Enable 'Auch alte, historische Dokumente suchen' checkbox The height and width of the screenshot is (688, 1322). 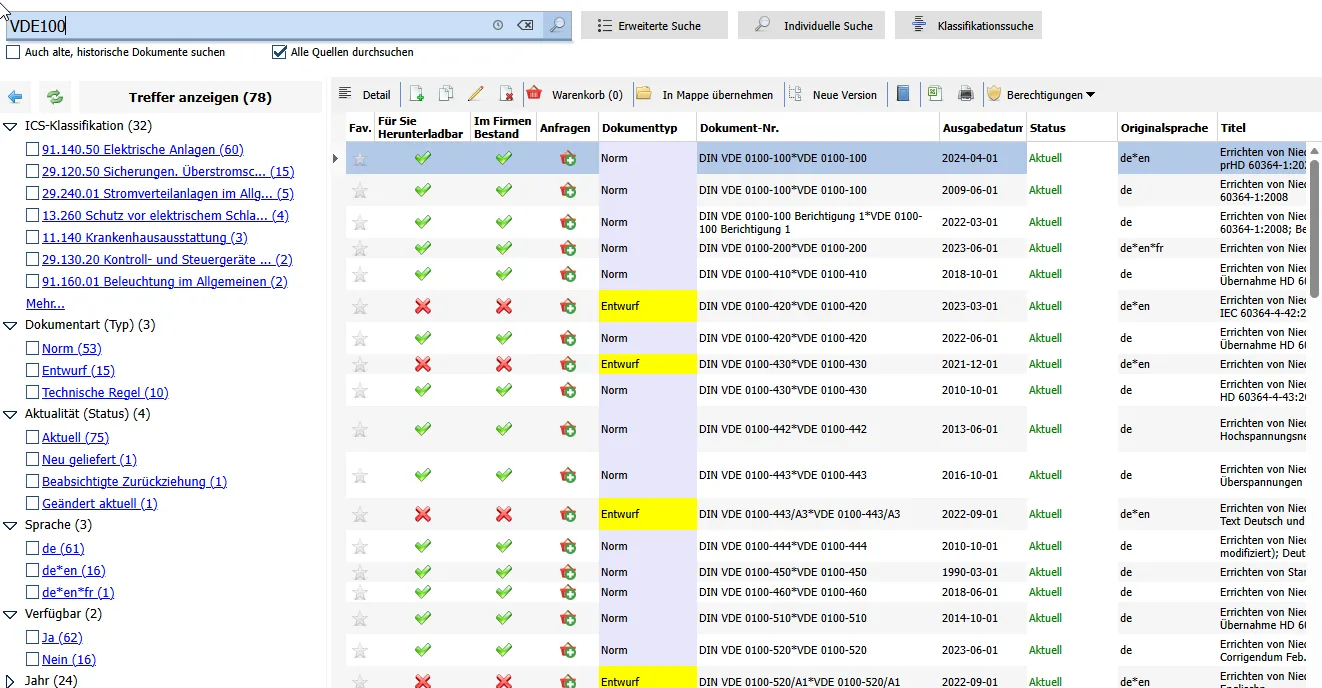(13, 52)
